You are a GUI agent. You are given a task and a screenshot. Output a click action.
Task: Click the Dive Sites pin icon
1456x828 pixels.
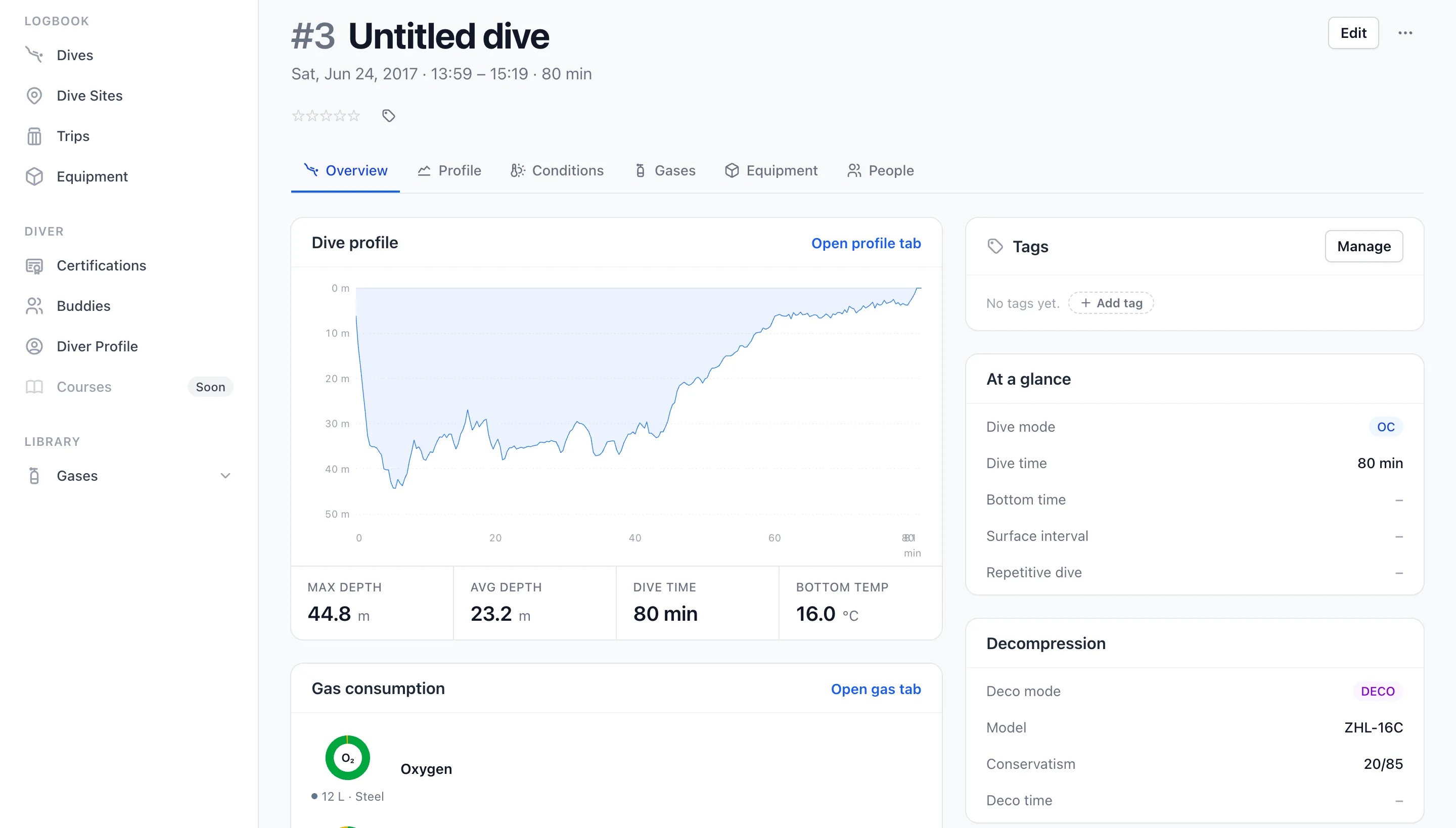(x=34, y=96)
